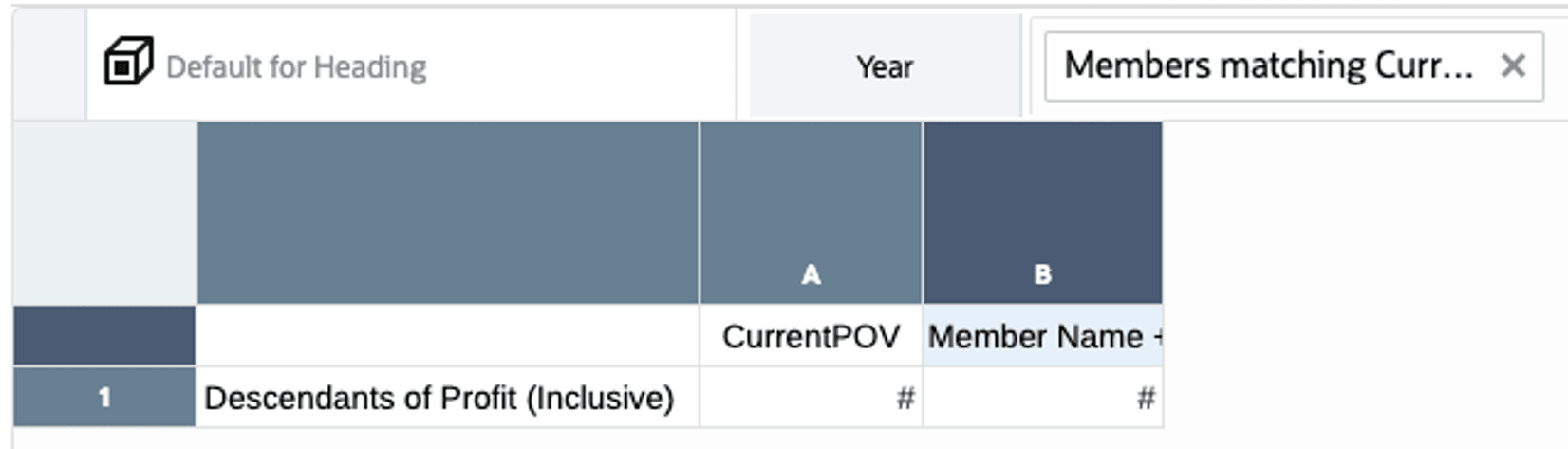Click the empty heading cell left of CurrentPOV
The width and height of the screenshot is (1568, 449).
(447, 336)
